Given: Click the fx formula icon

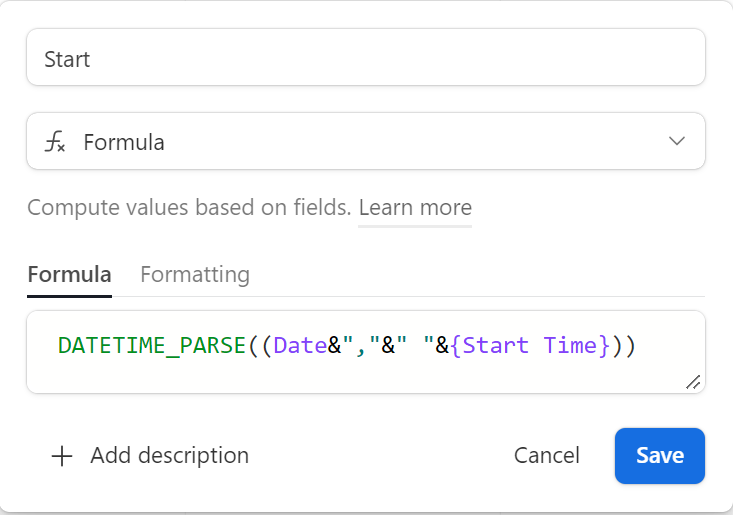Looking at the screenshot, I should (55, 142).
